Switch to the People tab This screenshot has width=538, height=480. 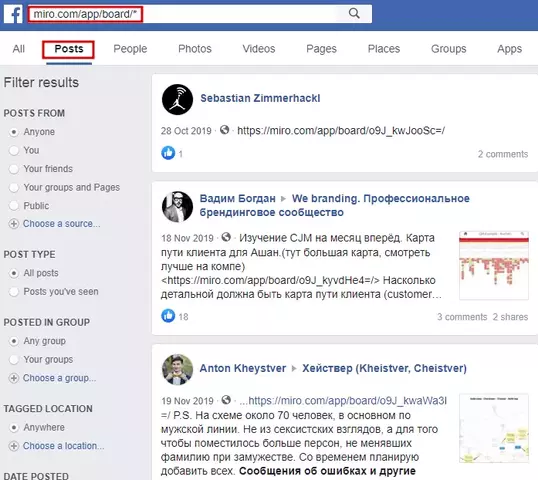(x=130, y=49)
